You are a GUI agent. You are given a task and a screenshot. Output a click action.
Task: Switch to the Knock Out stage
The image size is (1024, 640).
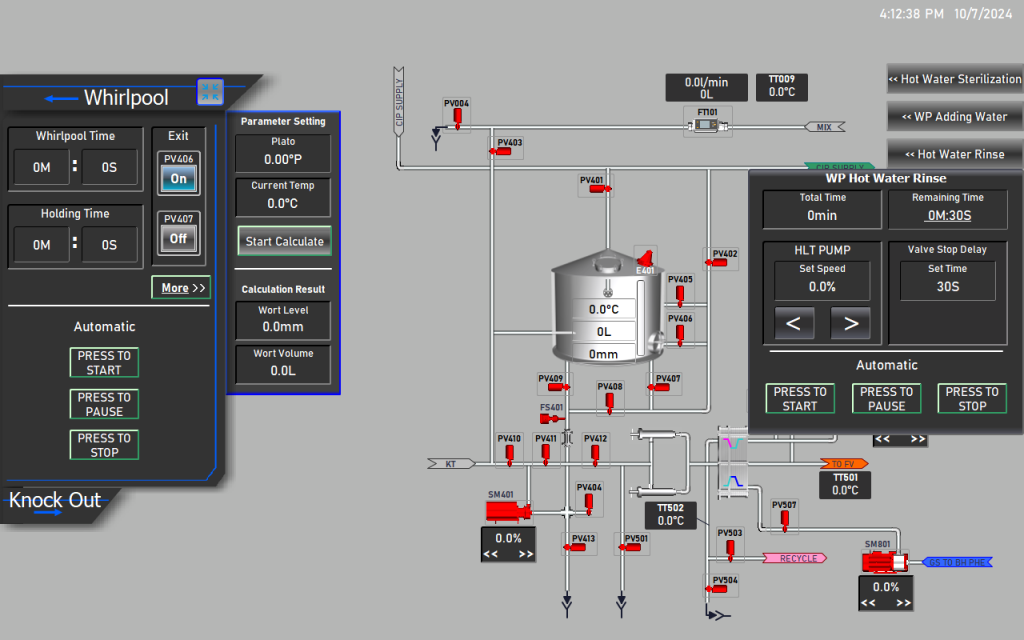[55, 501]
